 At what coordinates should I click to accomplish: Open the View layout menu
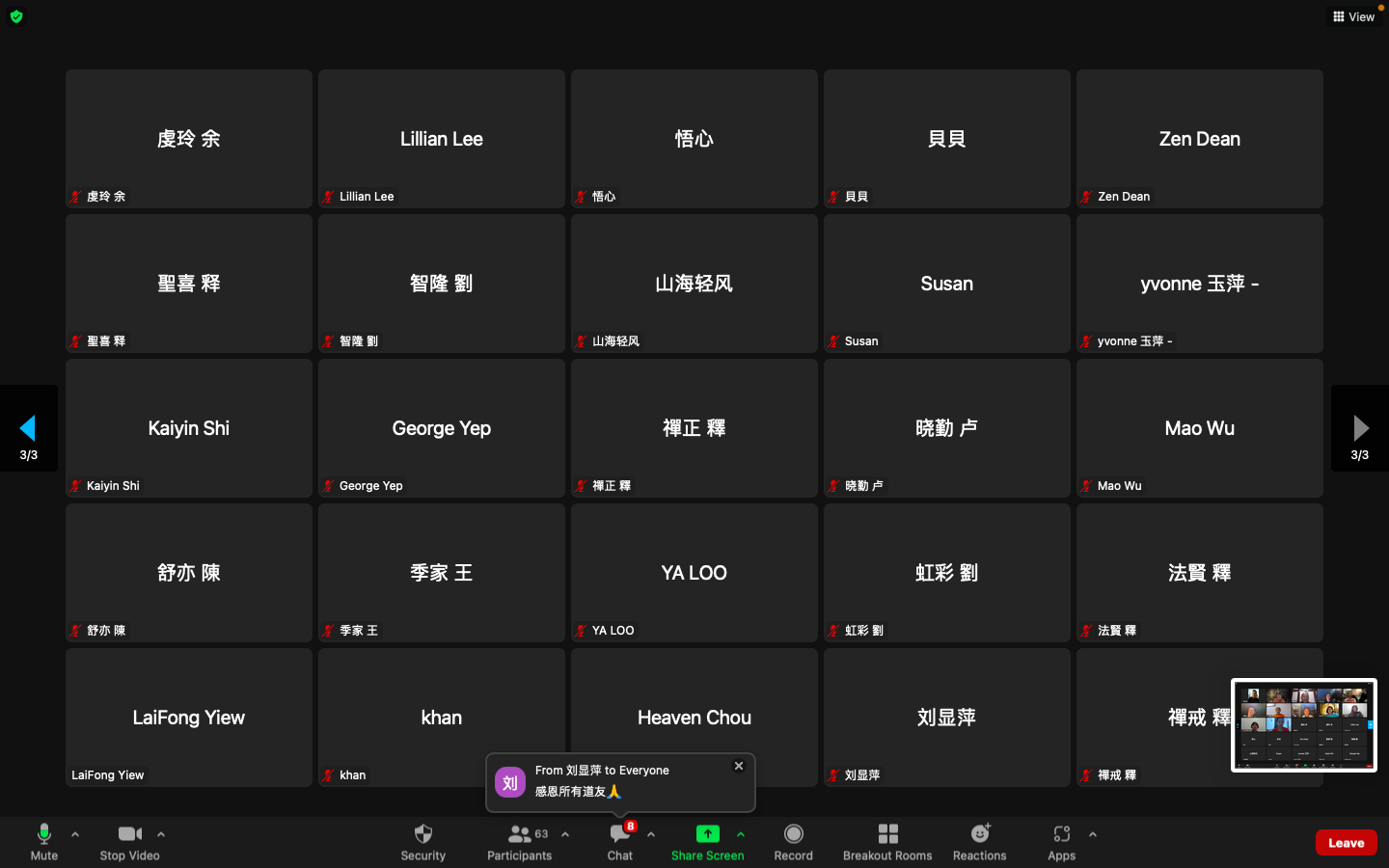coord(1353,16)
